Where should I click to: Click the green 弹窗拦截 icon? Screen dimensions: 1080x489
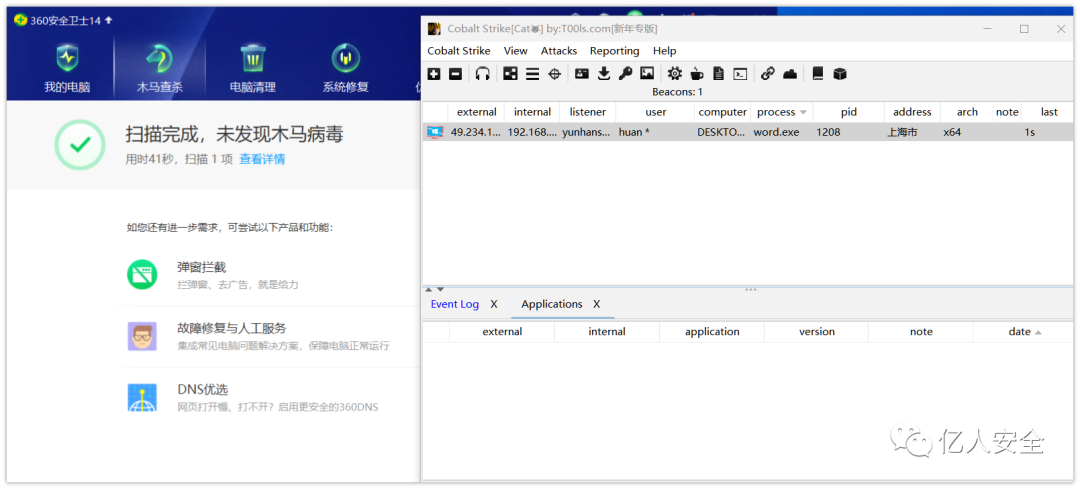142,275
